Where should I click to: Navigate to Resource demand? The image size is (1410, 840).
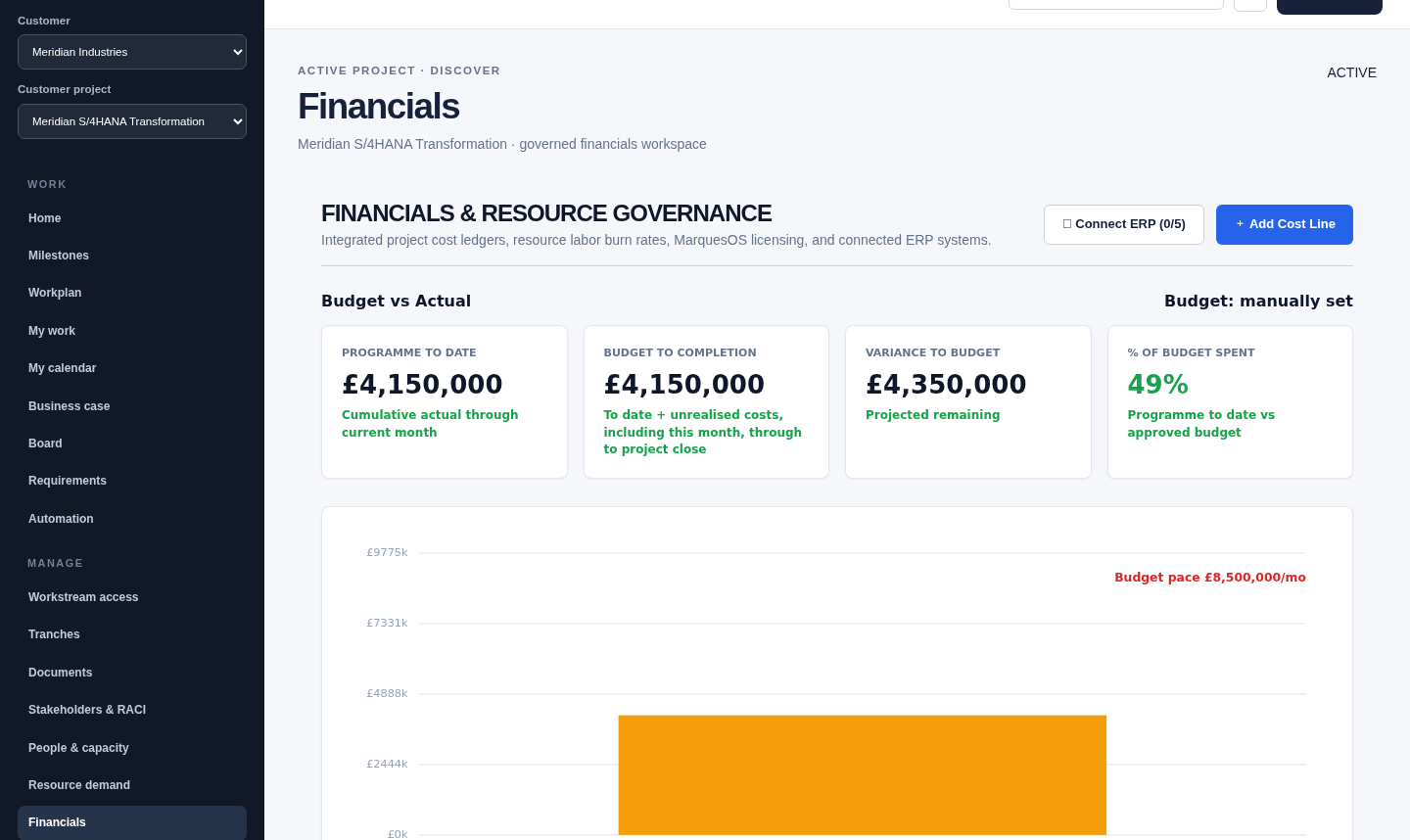tap(132, 785)
